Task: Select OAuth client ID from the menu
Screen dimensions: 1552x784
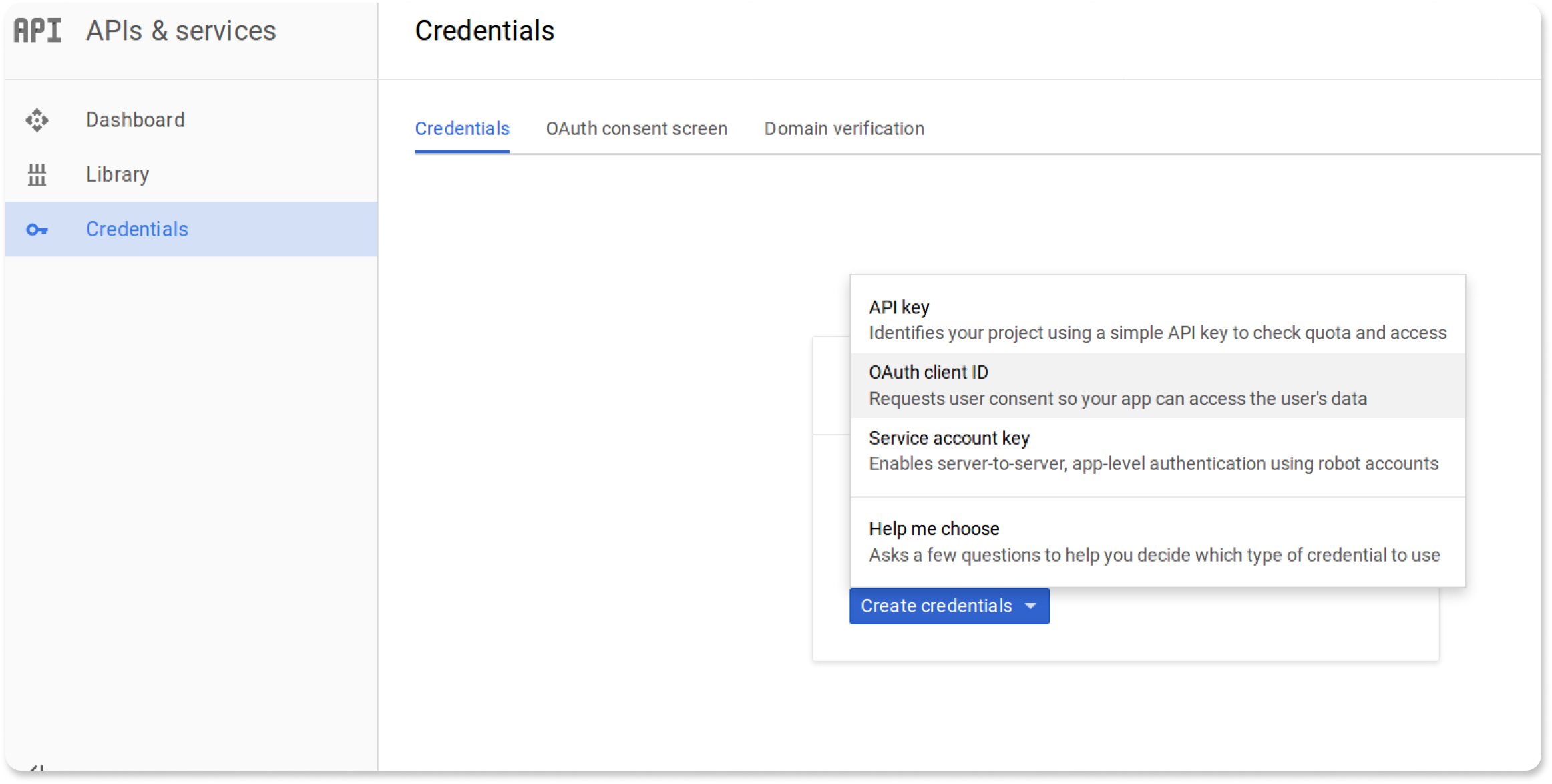Action: [x=1157, y=385]
